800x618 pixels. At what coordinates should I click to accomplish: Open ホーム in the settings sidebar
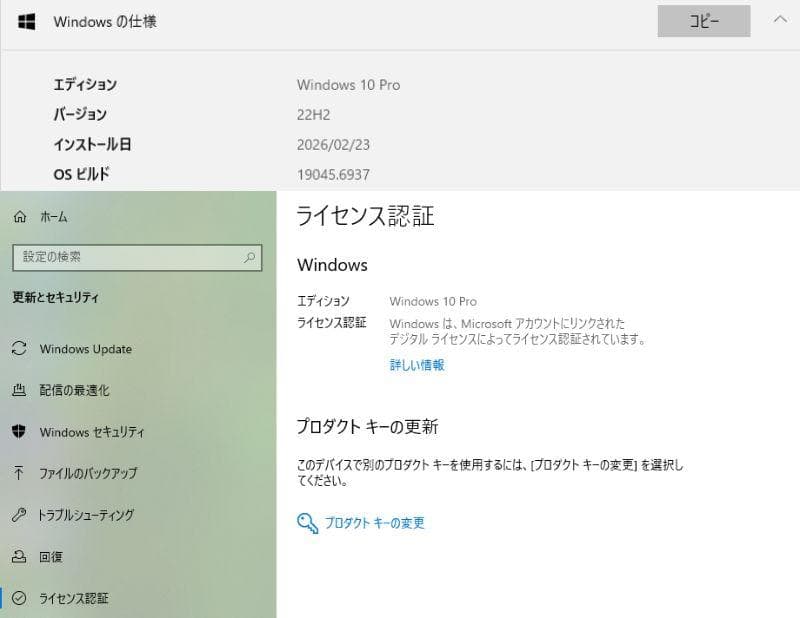(54, 217)
